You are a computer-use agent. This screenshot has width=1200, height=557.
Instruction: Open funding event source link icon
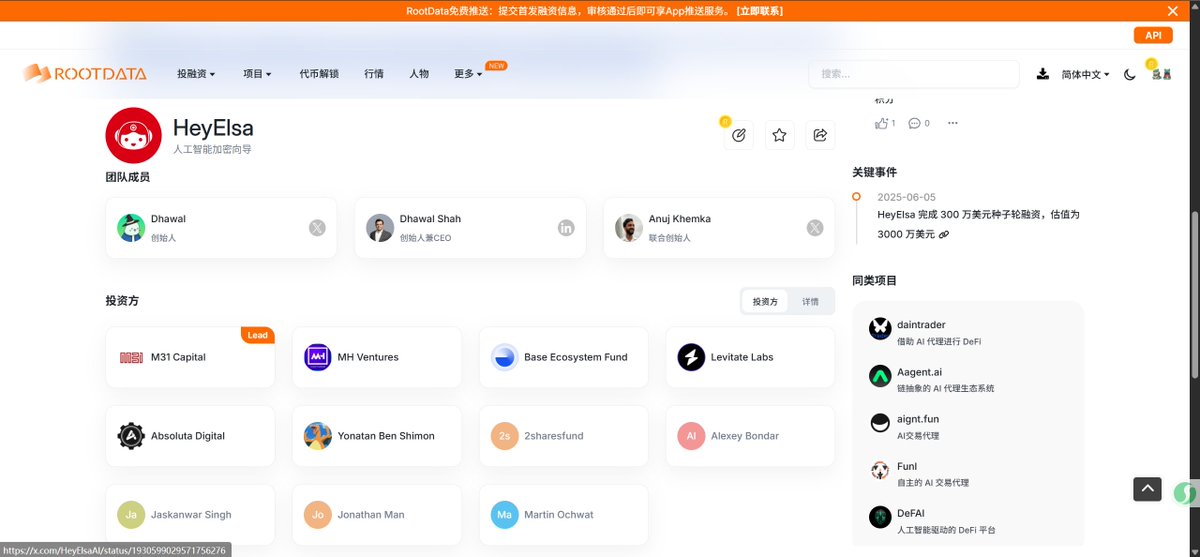pos(944,234)
